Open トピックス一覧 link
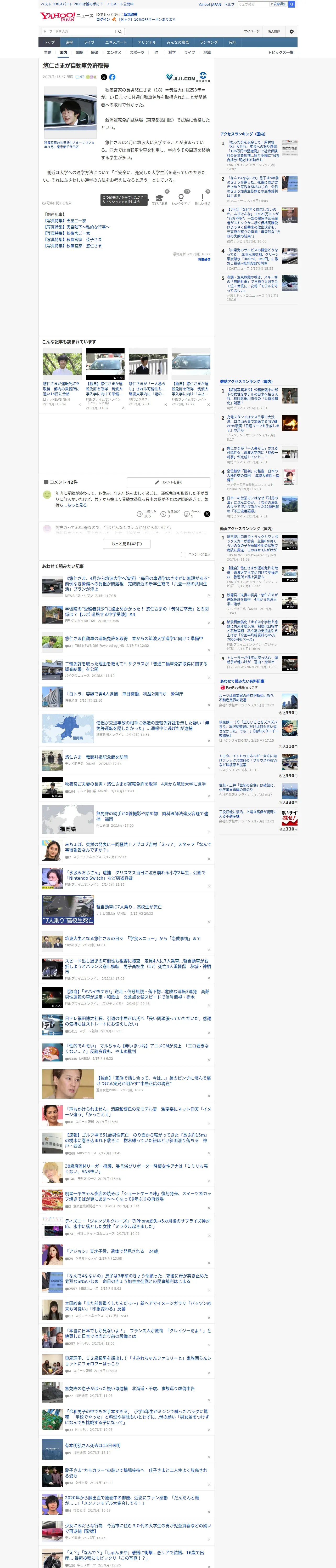 tap(281, 52)
